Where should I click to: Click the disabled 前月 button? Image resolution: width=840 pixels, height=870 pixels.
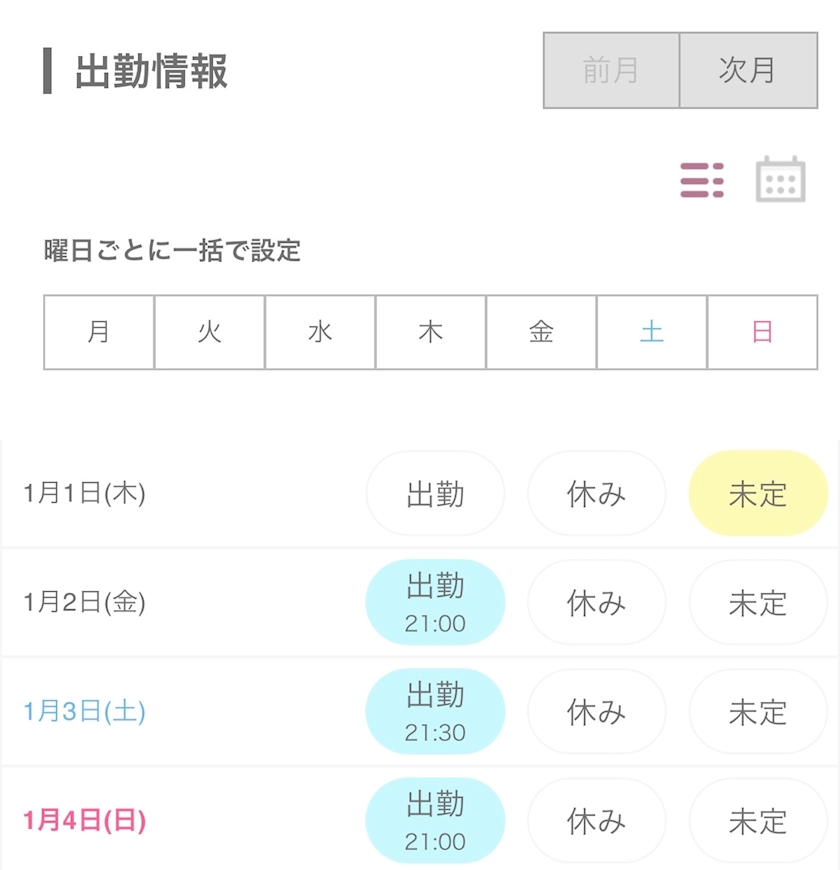[x=611, y=70]
